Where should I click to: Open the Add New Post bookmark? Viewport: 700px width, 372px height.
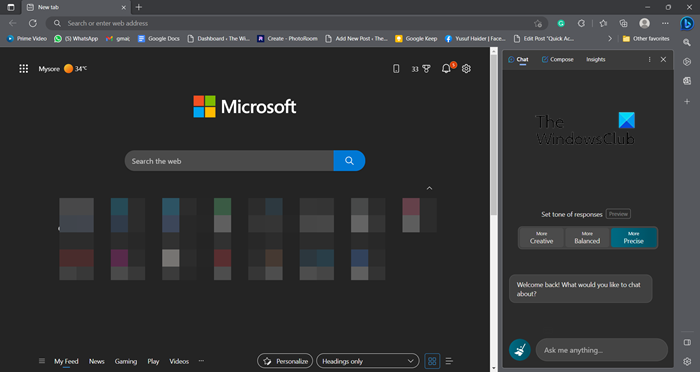pyautogui.click(x=356, y=39)
